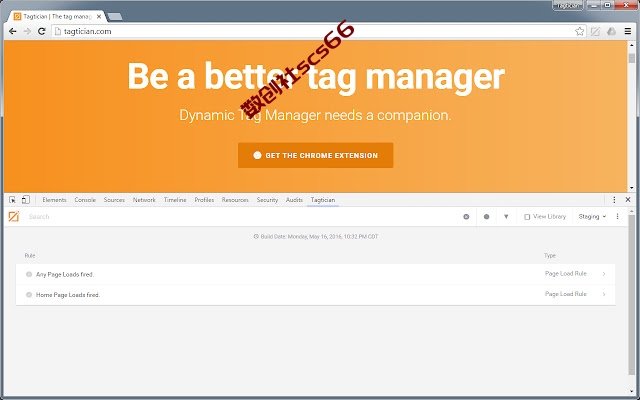Click Get The Chrome Extension button

click(316, 155)
